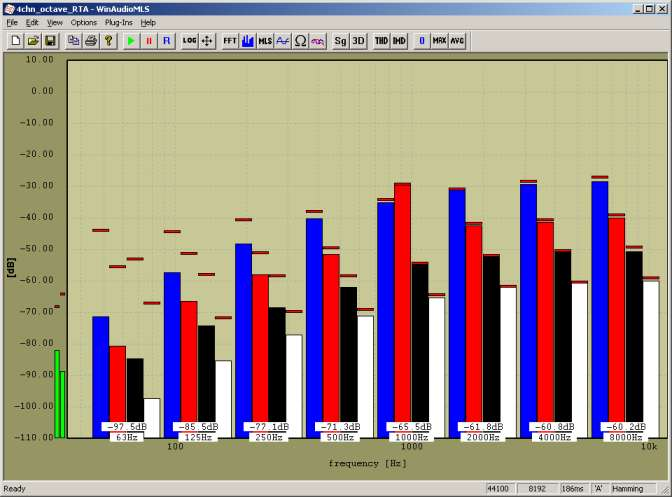Click the Omega impedance icon
Viewport: 672px width, 497px height.
tap(300, 41)
